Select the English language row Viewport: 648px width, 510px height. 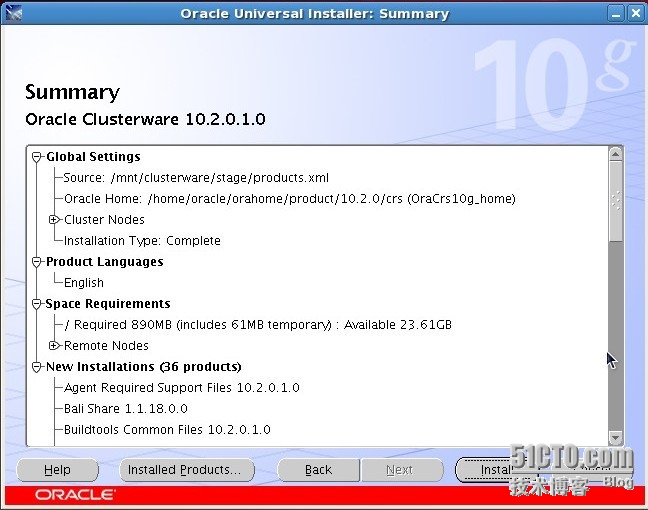[x=84, y=283]
